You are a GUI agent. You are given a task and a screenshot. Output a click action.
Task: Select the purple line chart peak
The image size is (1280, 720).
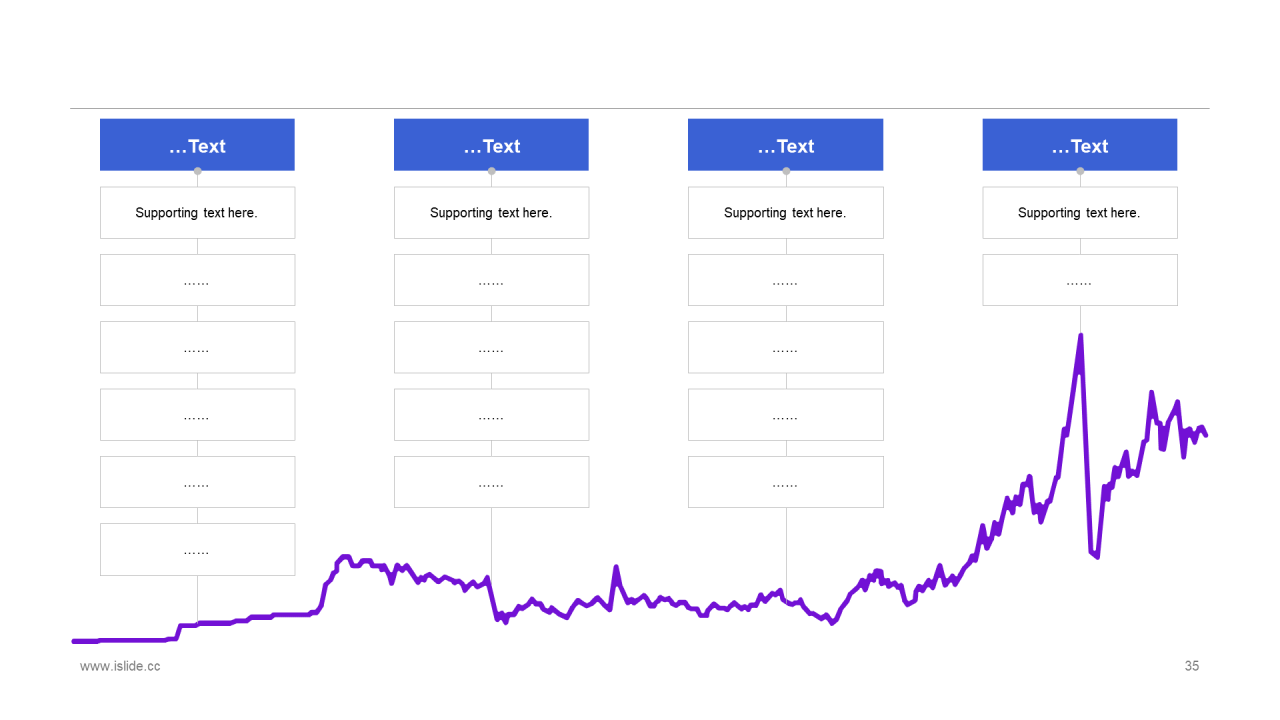1081,338
